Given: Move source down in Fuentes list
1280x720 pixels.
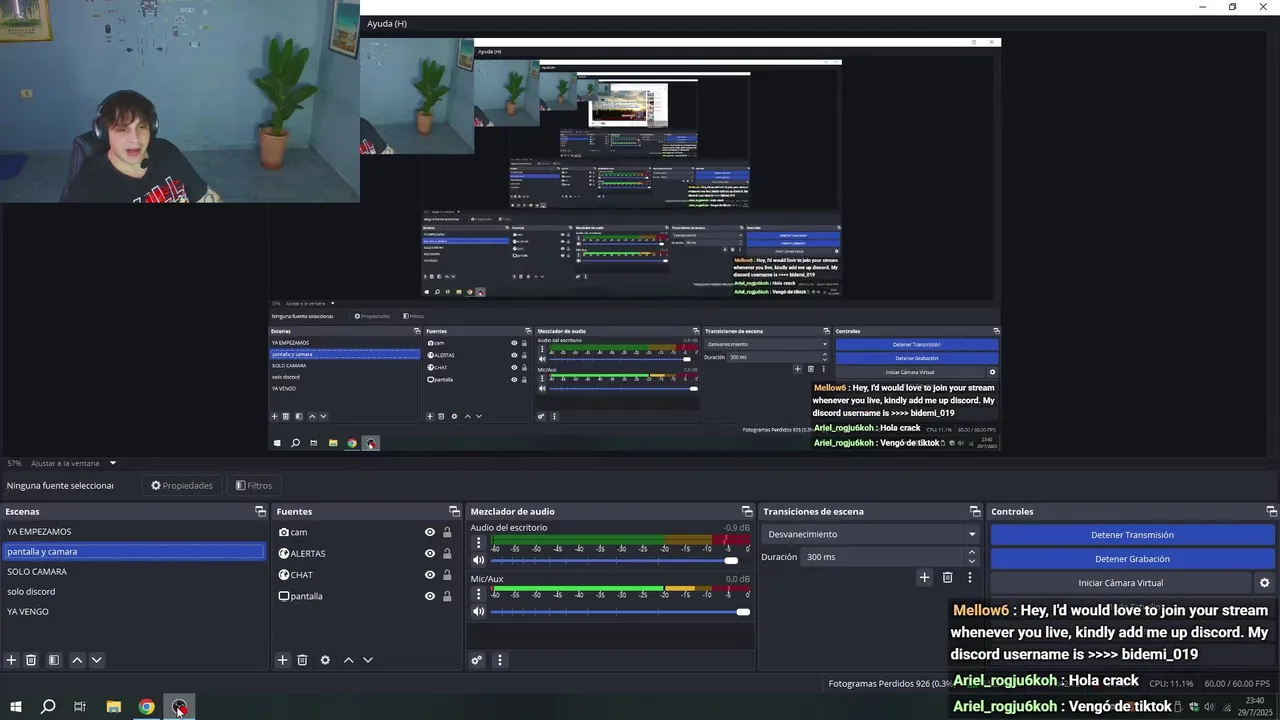Looking at the screenshot, I should pos(368,660).
